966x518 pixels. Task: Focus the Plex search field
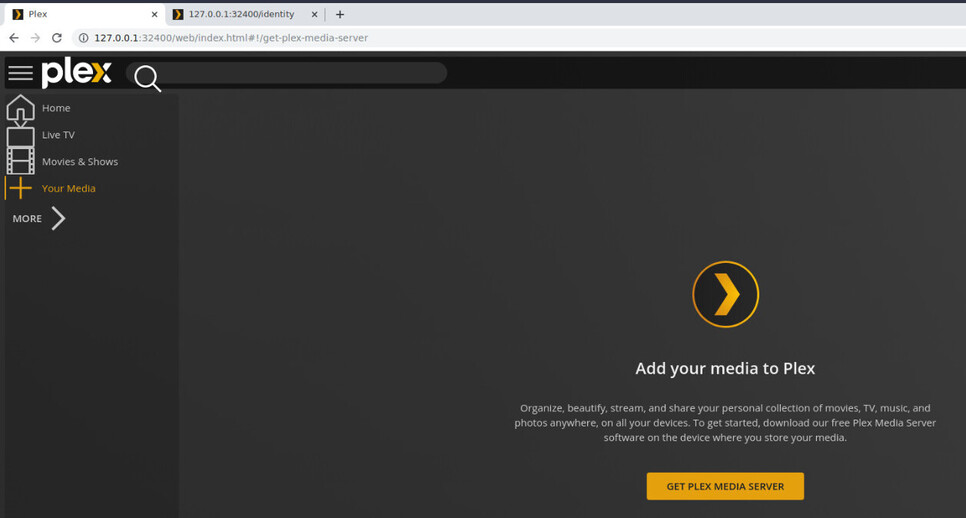[286, 73]
